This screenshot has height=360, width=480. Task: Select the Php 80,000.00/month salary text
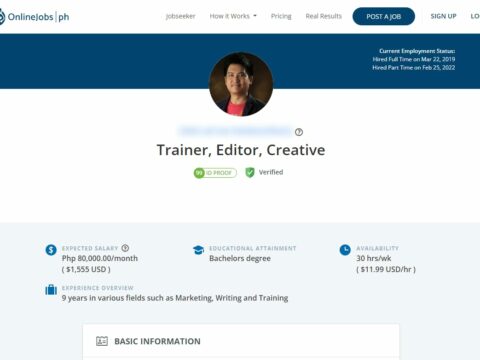100,258
